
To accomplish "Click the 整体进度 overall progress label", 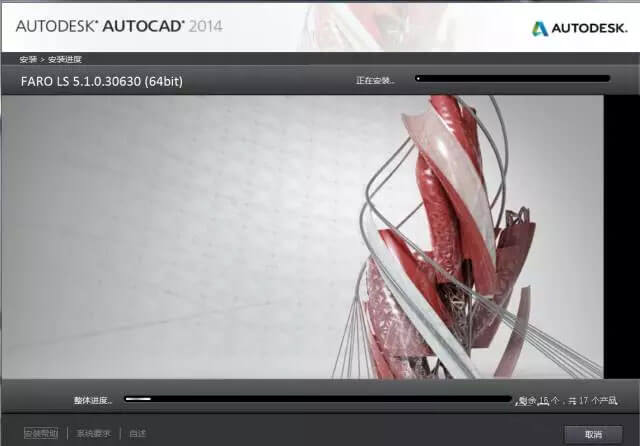I will [x=93, y=400].
